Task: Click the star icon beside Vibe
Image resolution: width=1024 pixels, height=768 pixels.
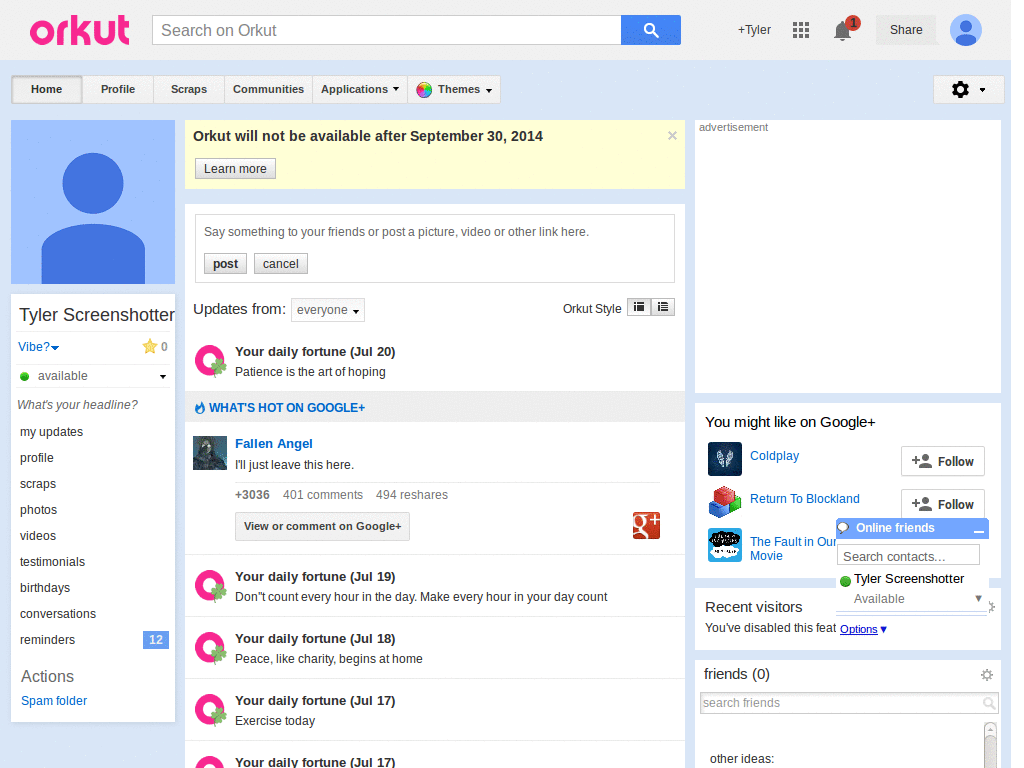Action: click(150, 346)
